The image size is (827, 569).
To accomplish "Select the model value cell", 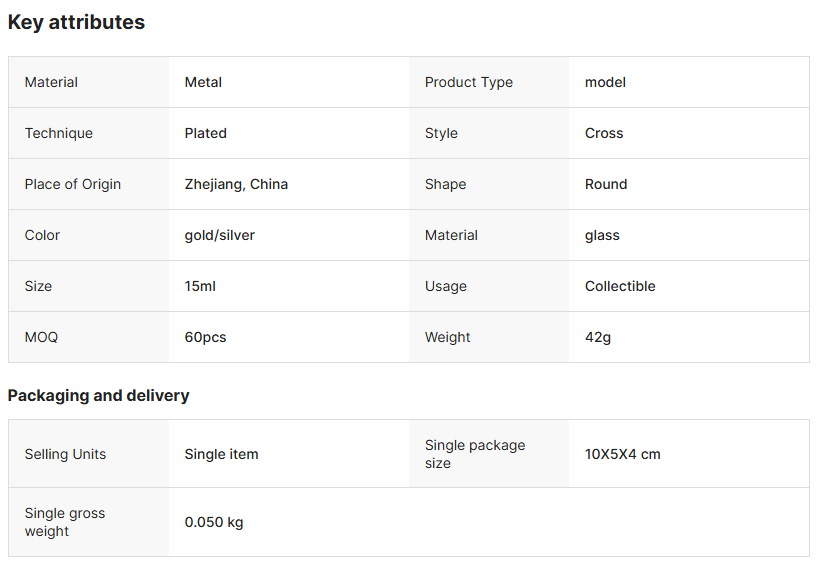I will pos(605,82).
